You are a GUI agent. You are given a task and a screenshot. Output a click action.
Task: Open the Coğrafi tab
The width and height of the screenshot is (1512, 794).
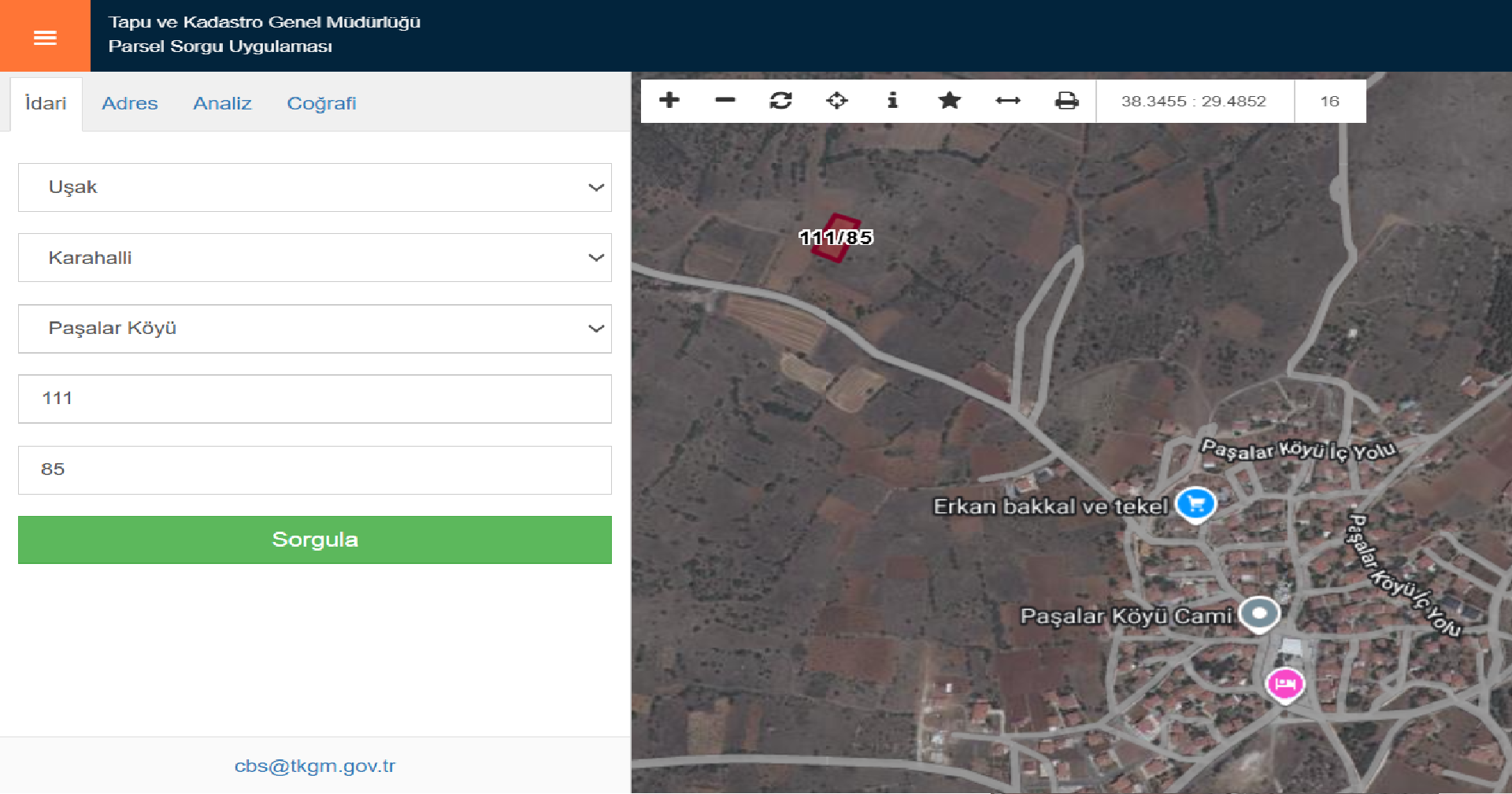pyautogui.click(x=321, y=103)
